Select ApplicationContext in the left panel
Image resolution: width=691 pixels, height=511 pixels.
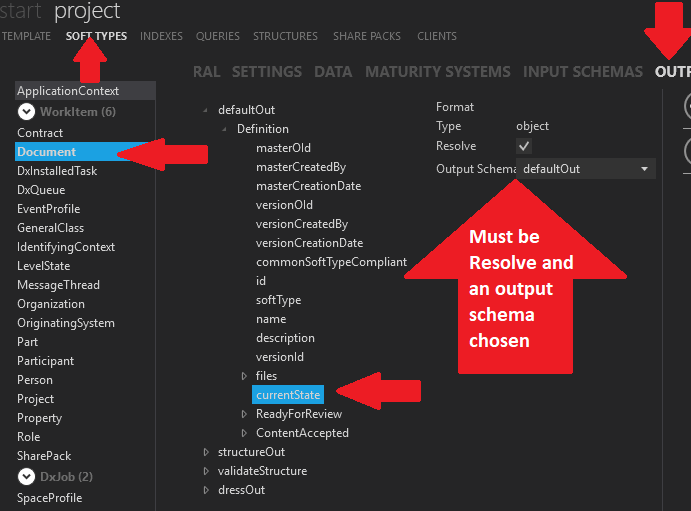click(x=68, y=91)
